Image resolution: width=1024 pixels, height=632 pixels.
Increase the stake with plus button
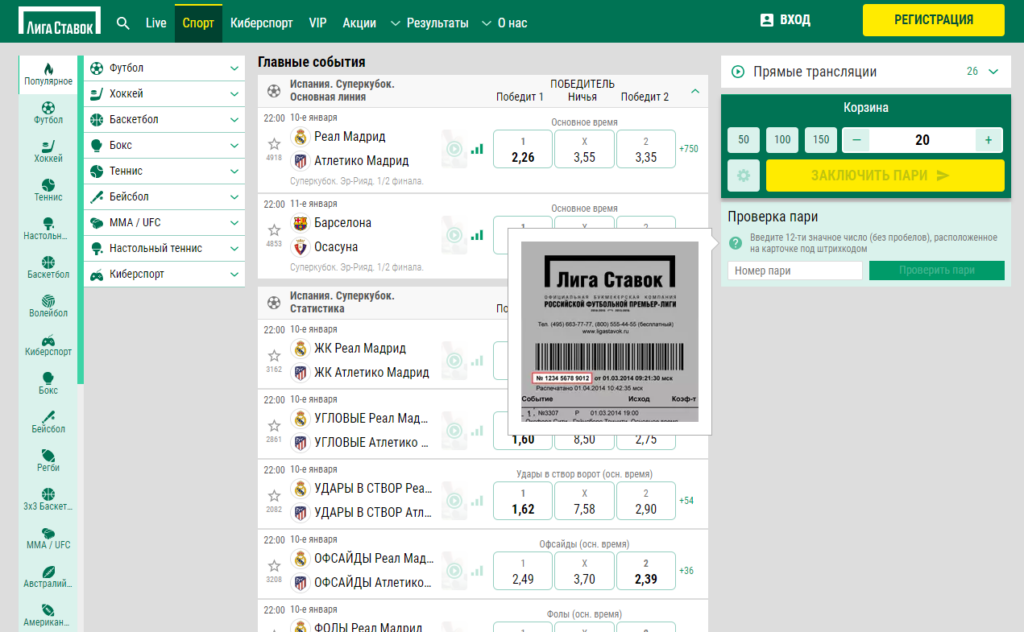[988, 140]
